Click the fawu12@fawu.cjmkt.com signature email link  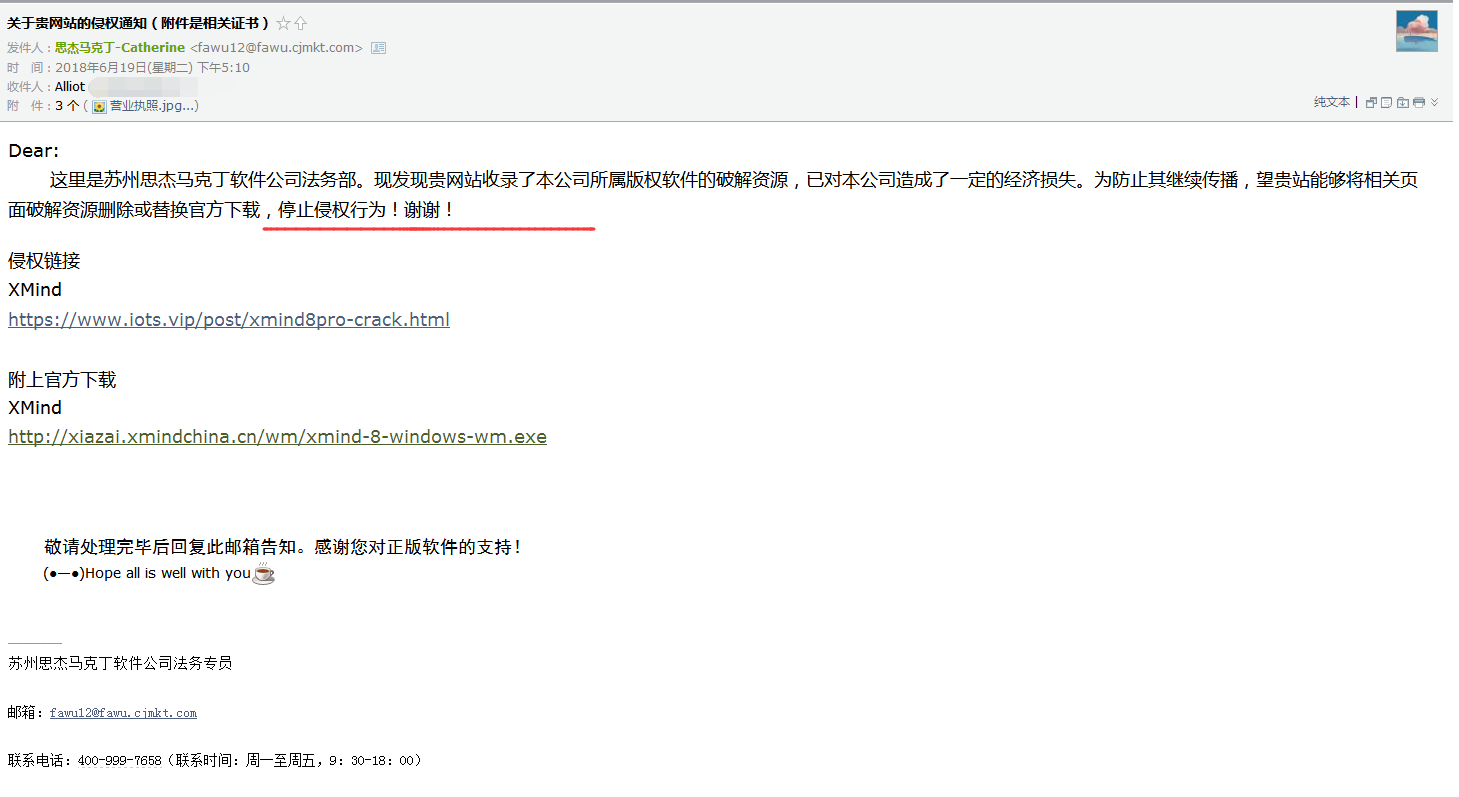[123, 713]
